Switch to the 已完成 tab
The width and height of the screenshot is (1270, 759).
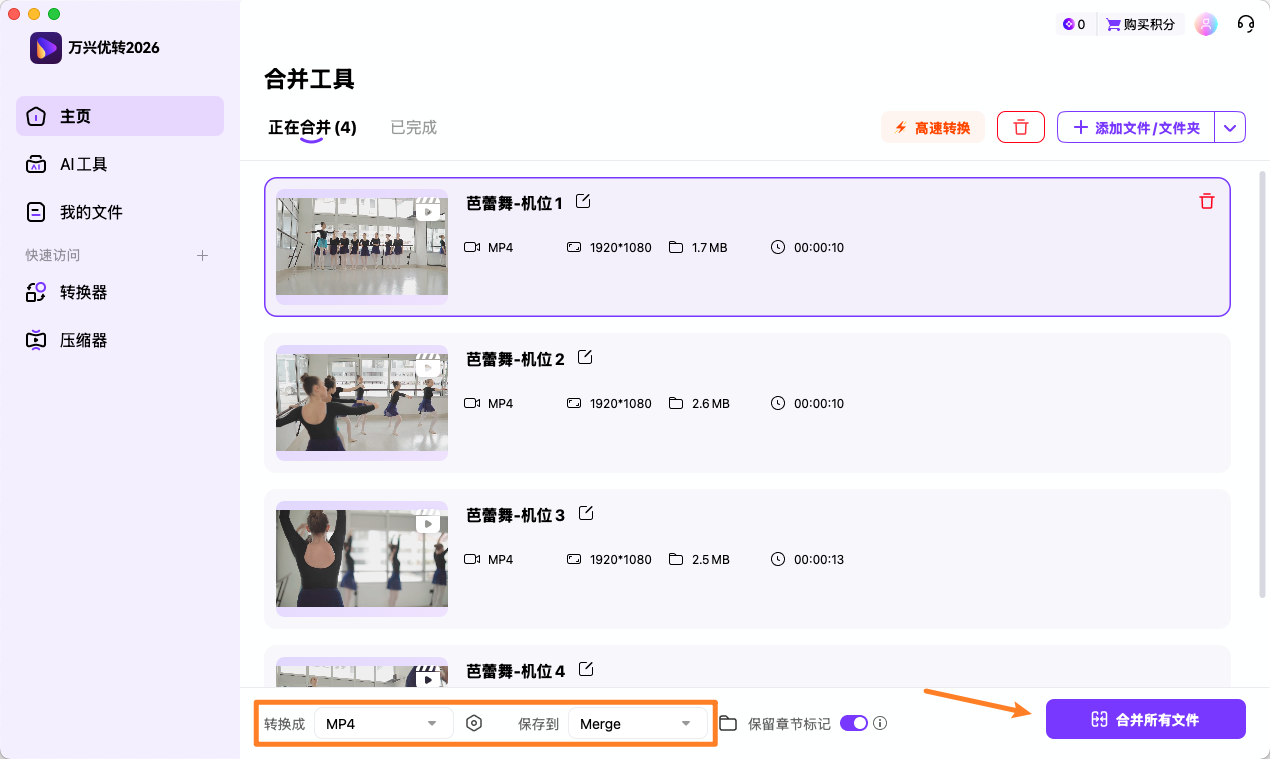412,127
